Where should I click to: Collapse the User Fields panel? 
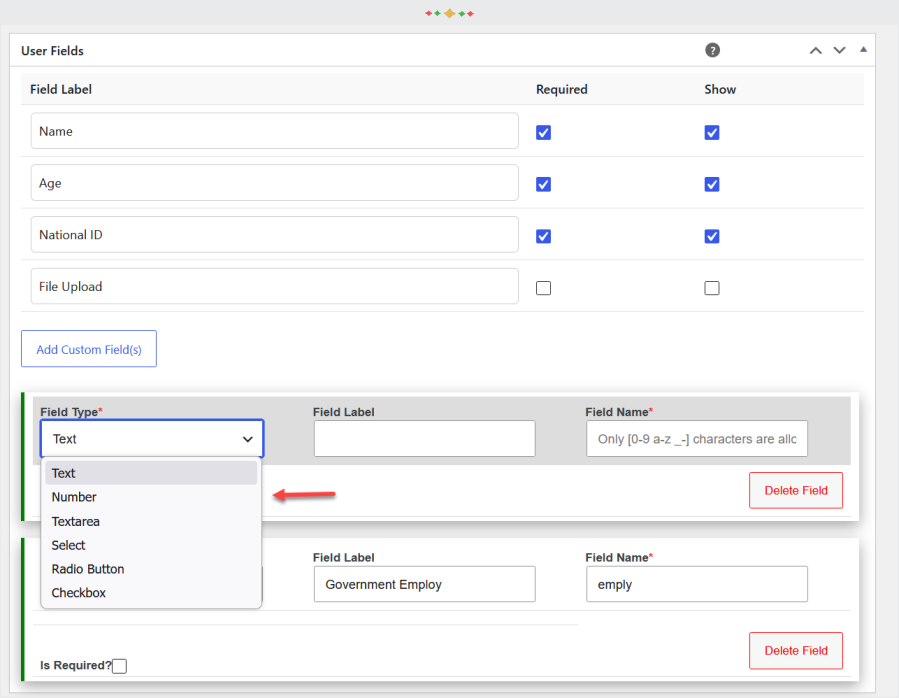pos(863,50)
